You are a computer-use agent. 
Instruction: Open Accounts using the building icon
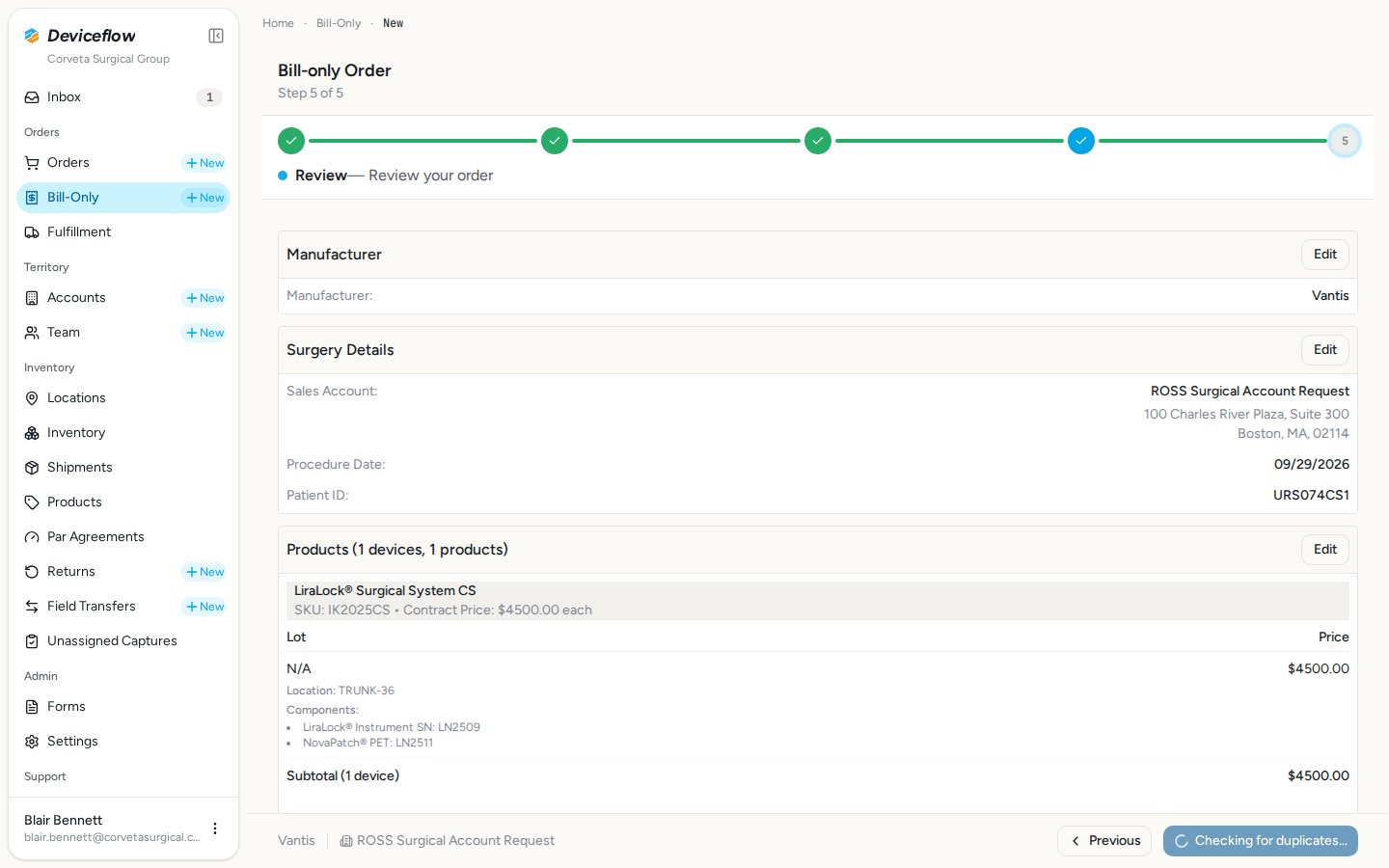[x=32, y=298]
